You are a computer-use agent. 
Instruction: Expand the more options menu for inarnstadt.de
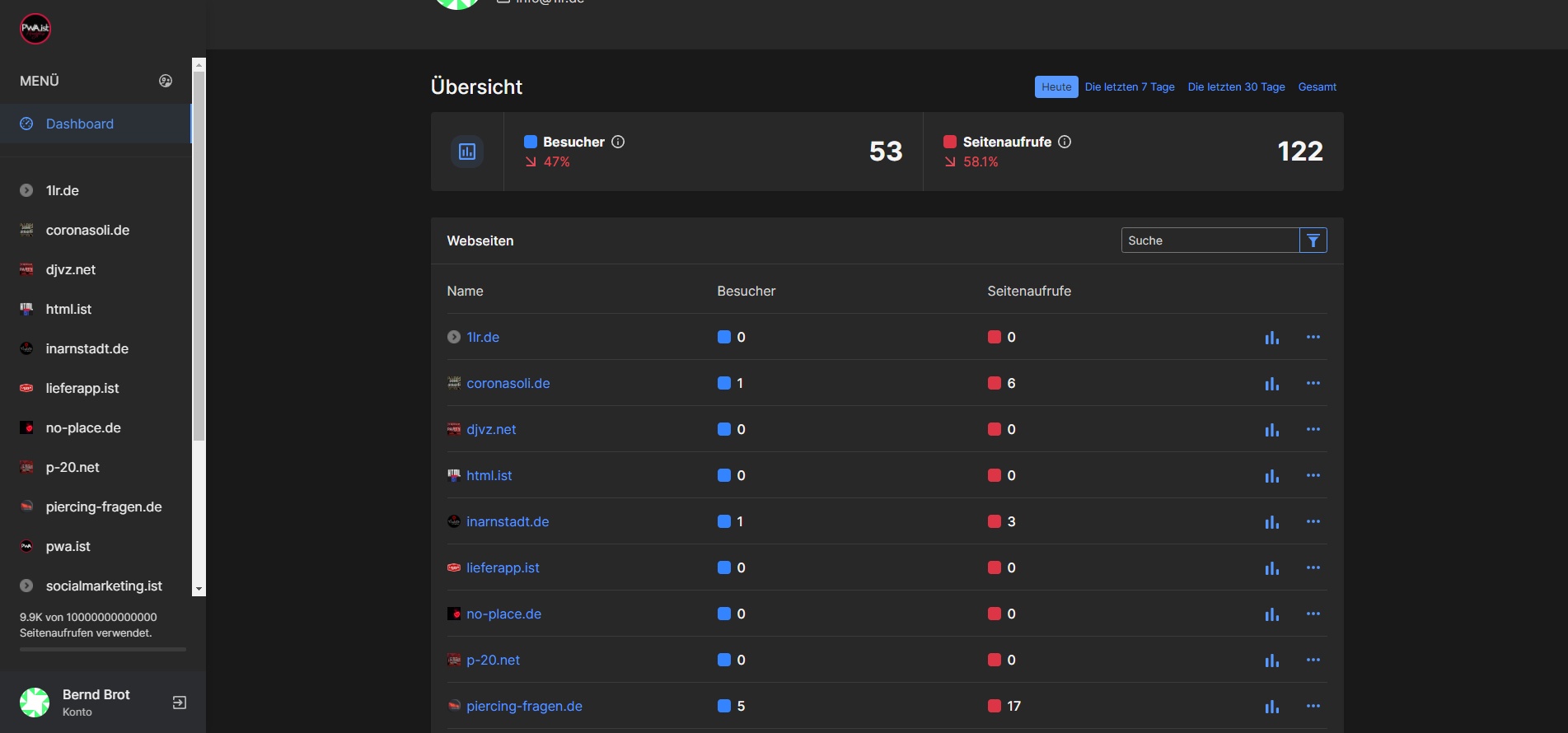pos(1313,521)
